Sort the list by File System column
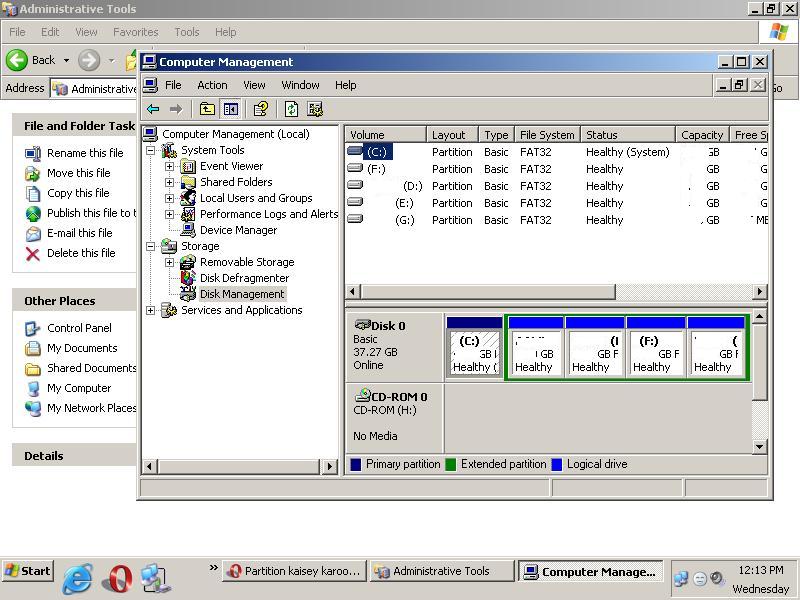Image resolution: width=800 pixels, height=600 pixels. 547,135
